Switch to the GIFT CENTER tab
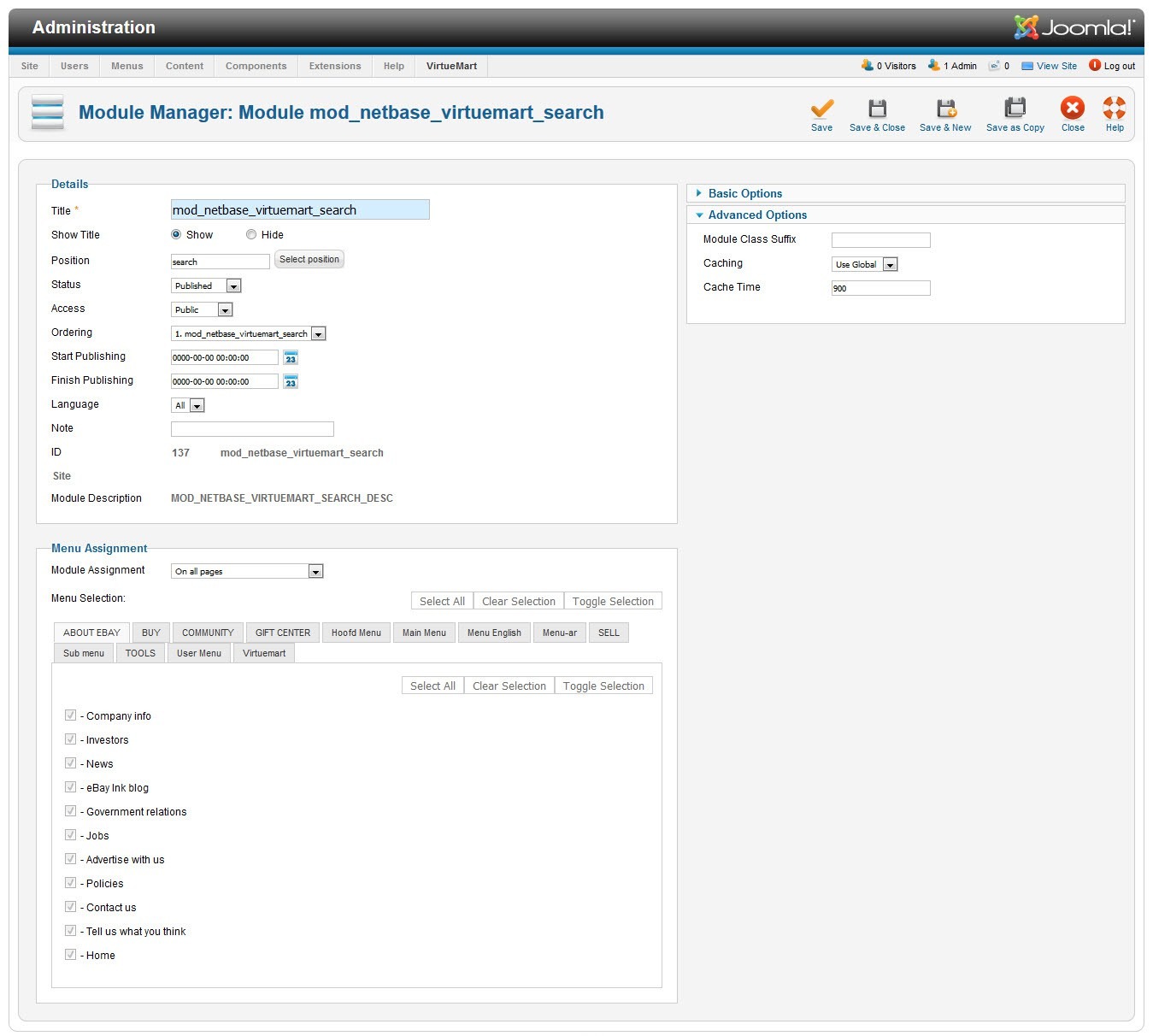This screenshot has height=1036, width=1153. click(283, 633)
